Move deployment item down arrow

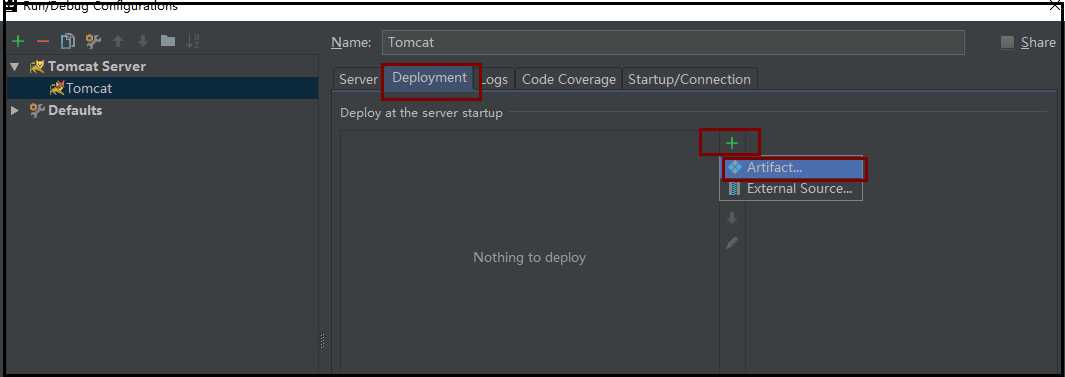(x=732, y=218)
